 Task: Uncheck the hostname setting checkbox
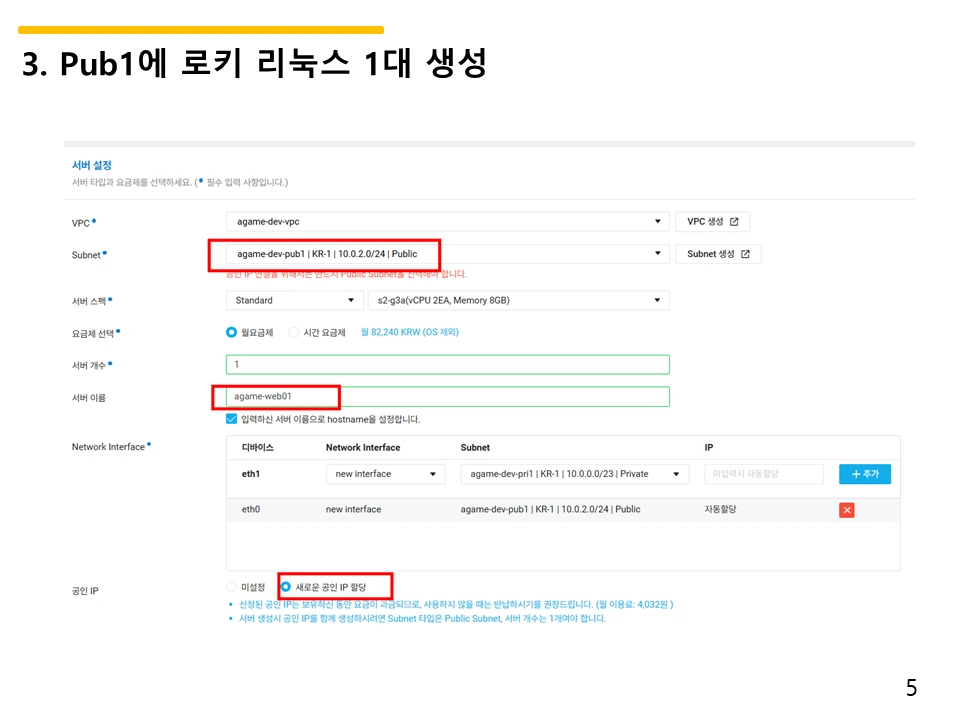233,418
